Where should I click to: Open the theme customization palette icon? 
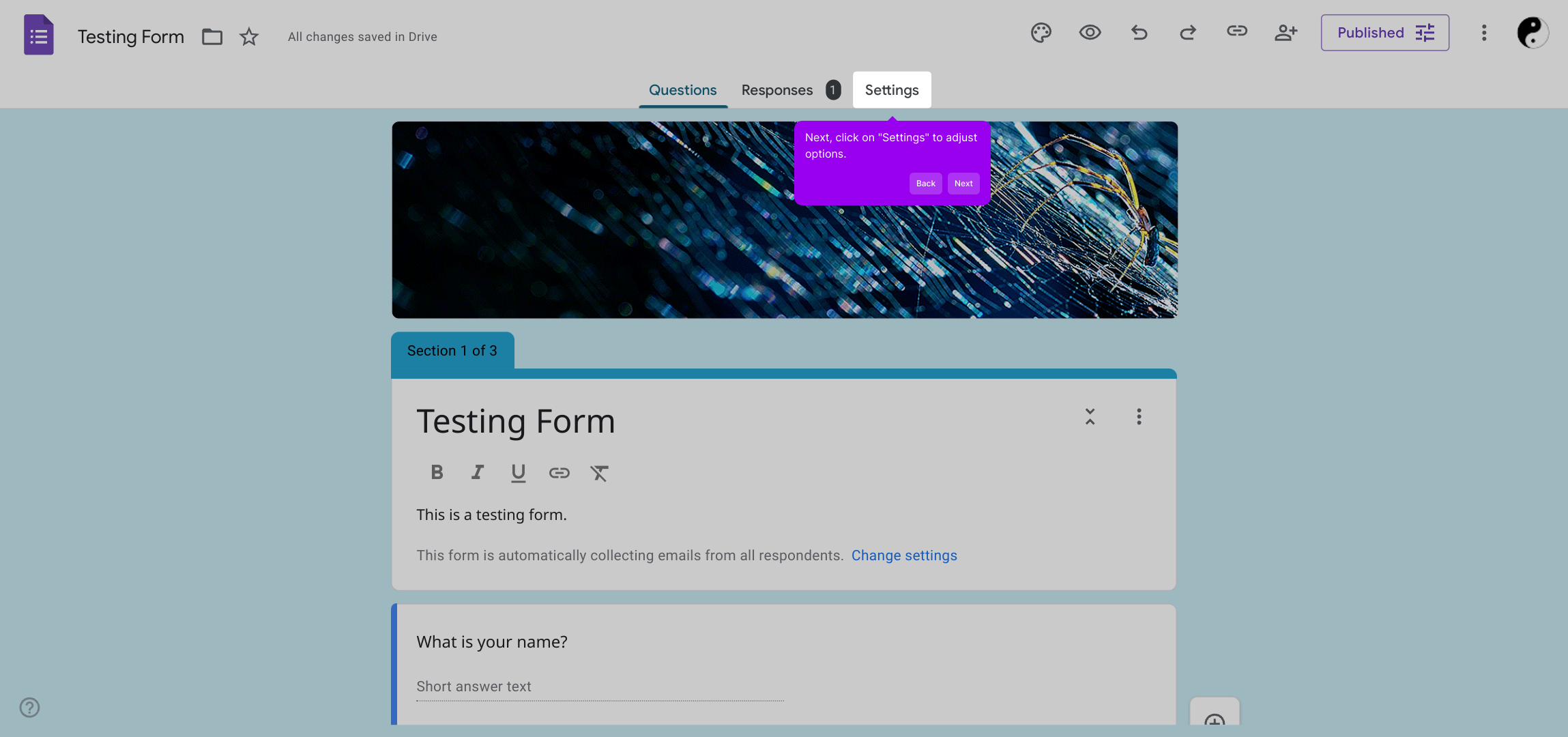coord(1041,33)
